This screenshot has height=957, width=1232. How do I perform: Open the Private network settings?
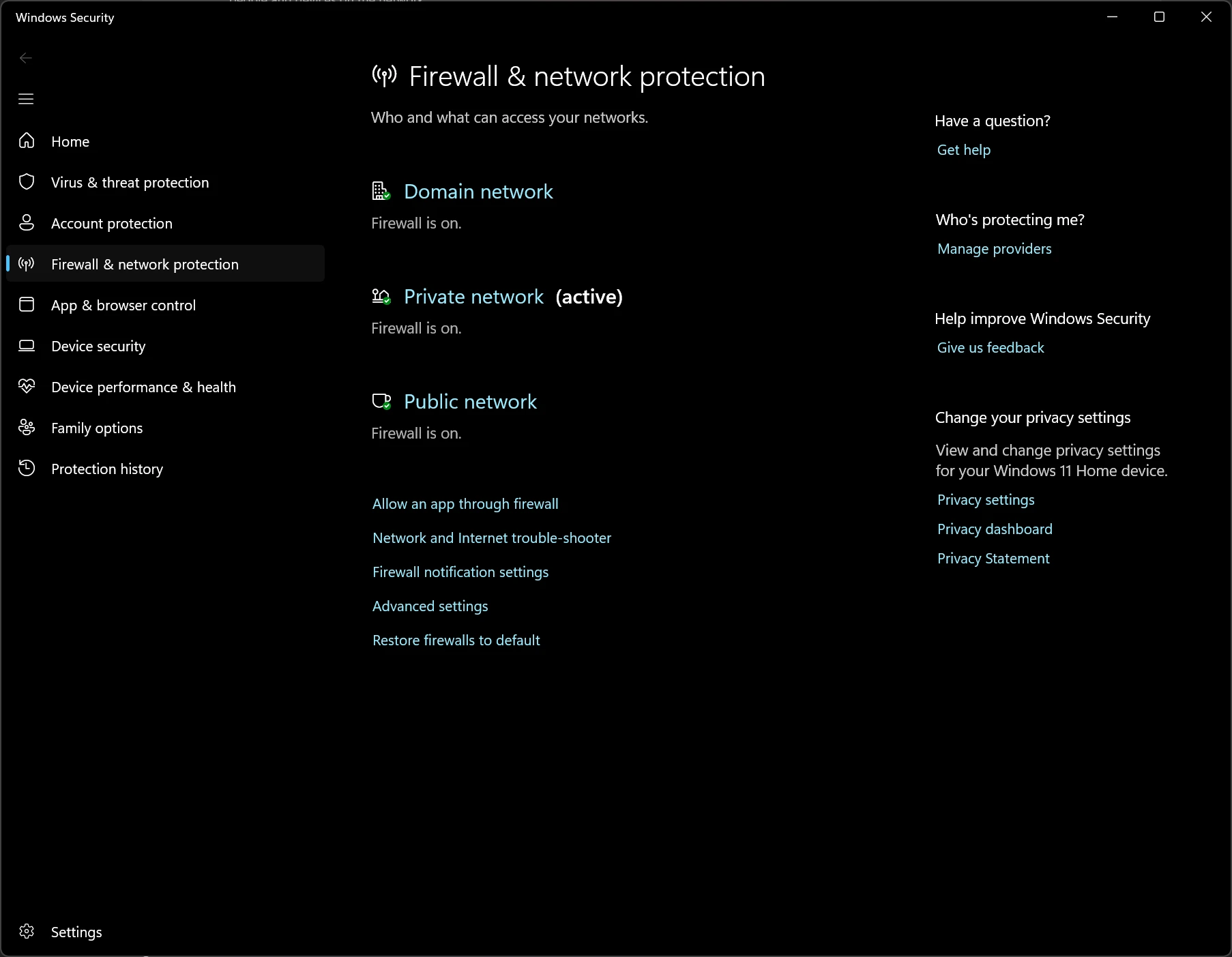pos(473,297)
